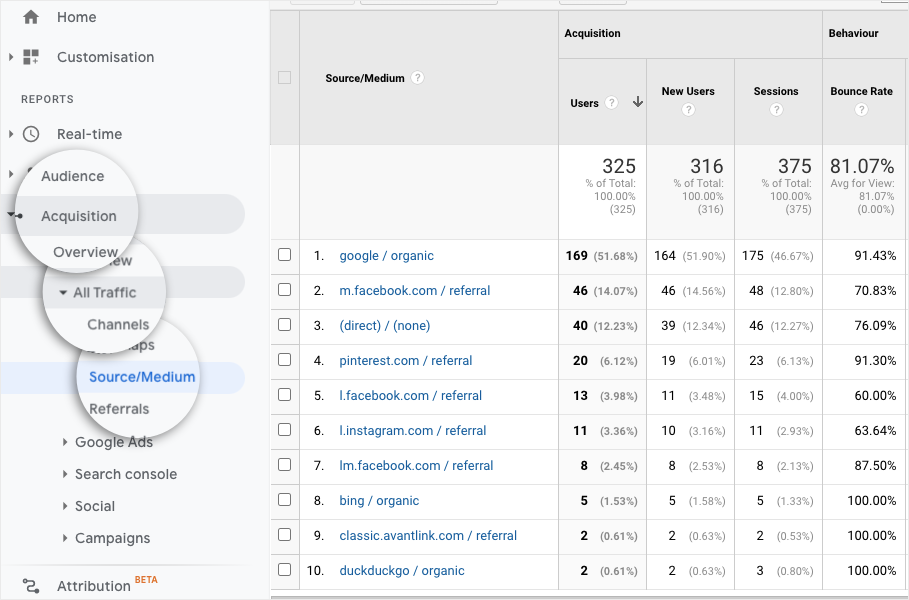Click the Sessions column header
Image resolution: width=909 pixels, height=600 pixels.
(x=776, y=91)
